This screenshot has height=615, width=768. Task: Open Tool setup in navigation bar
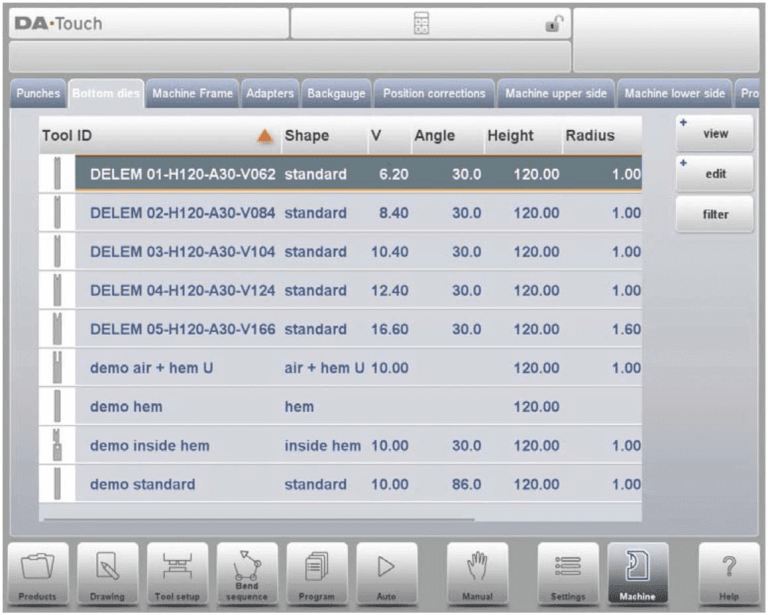click(x=177, y=574)
